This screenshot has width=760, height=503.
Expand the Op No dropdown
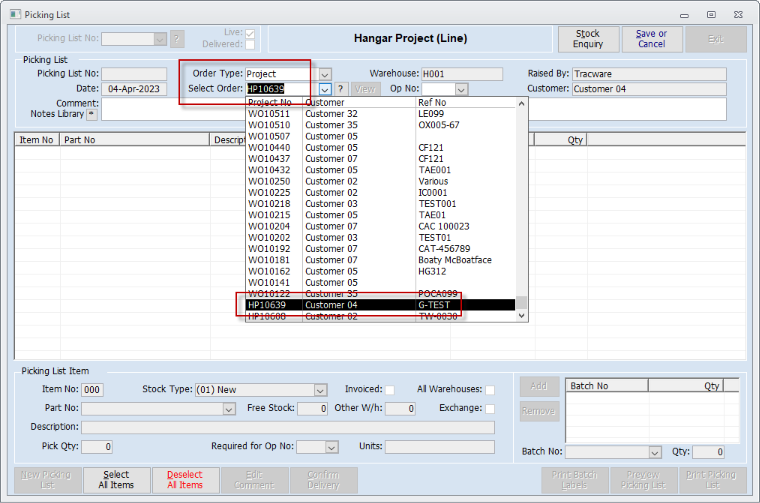(x=460, y=89)
